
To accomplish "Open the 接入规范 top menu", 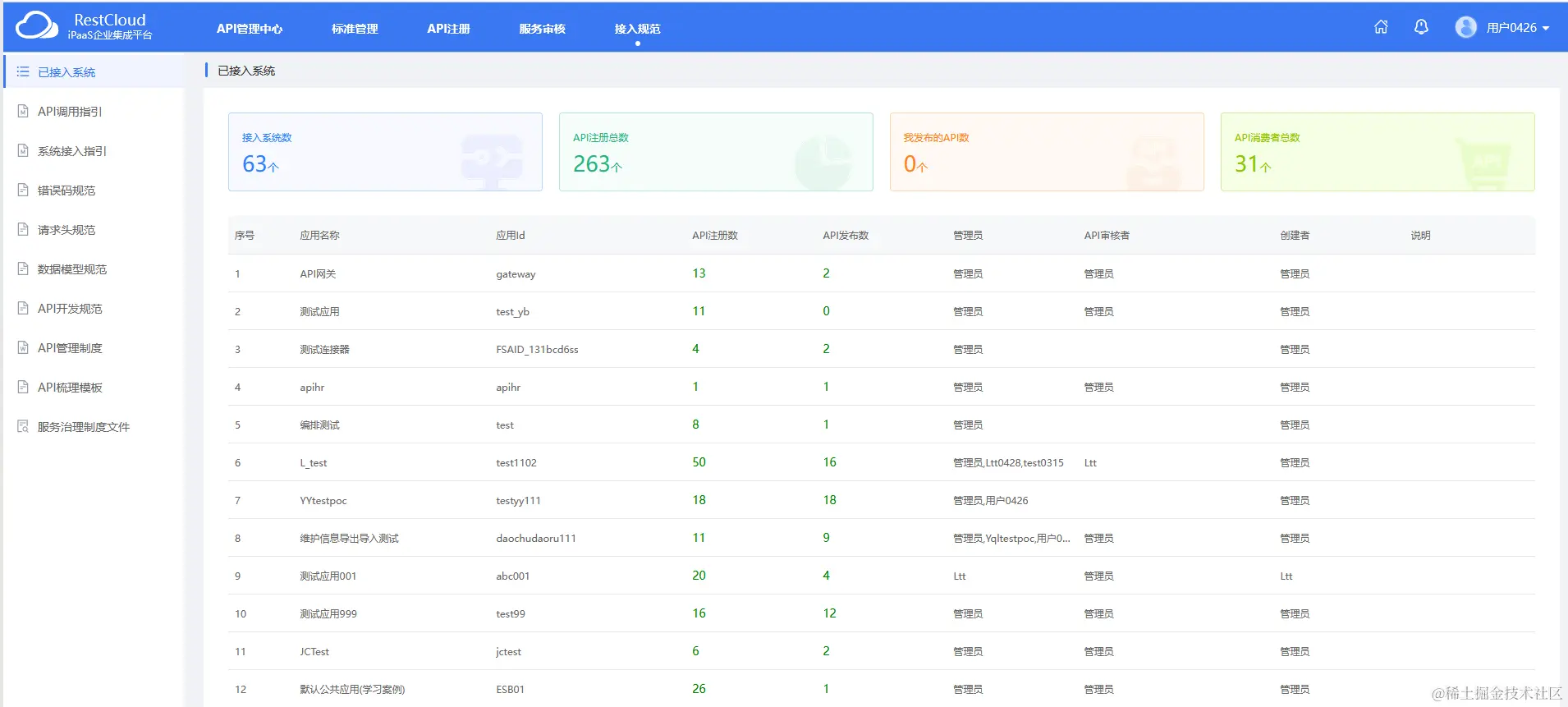I will click(637, 29).
